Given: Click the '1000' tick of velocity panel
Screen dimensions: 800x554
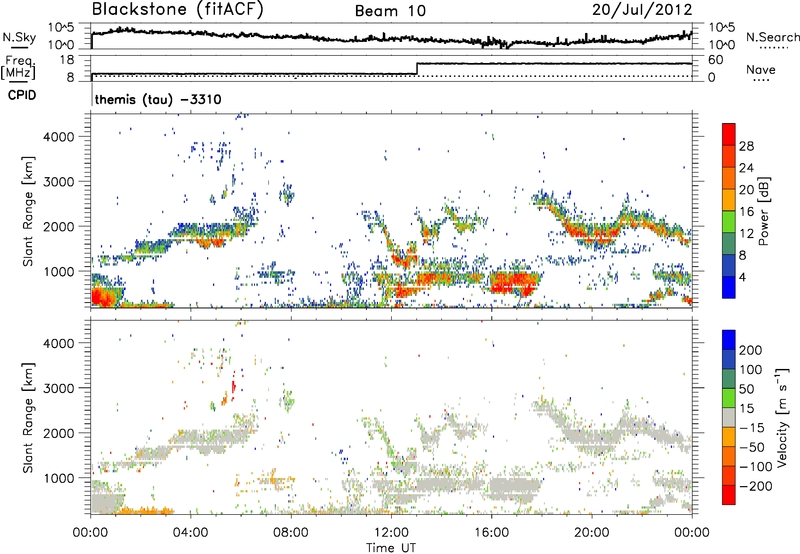Looking at the screenshot, I should (x=59, y=478).
